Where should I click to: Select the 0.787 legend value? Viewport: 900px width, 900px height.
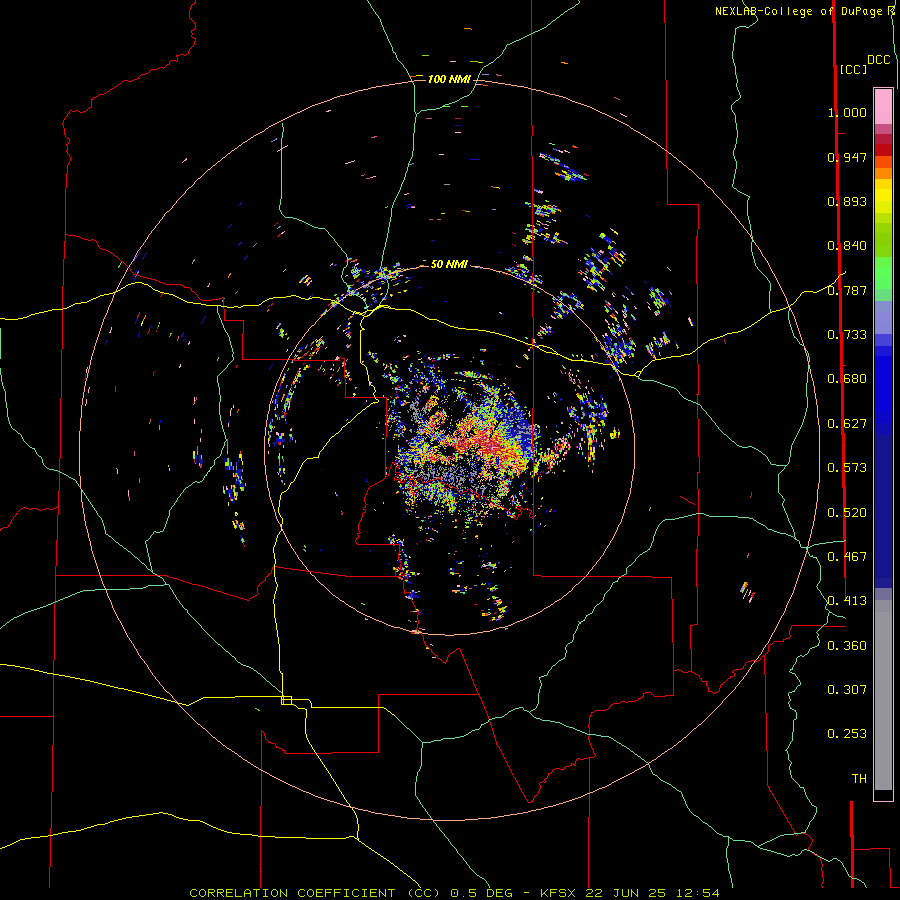[x=847, y=290]
